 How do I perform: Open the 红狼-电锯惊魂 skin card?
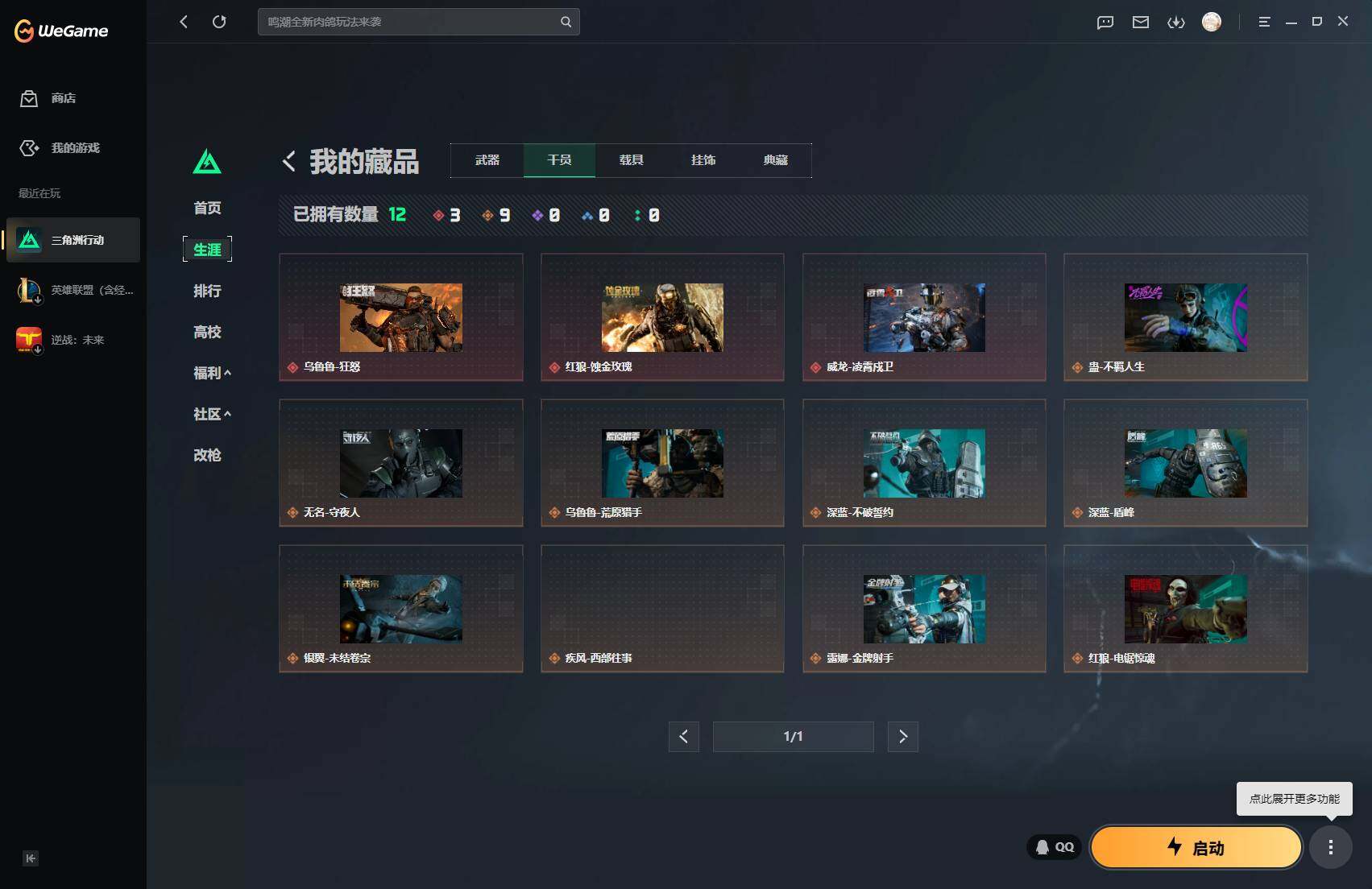pos(1186,609)
